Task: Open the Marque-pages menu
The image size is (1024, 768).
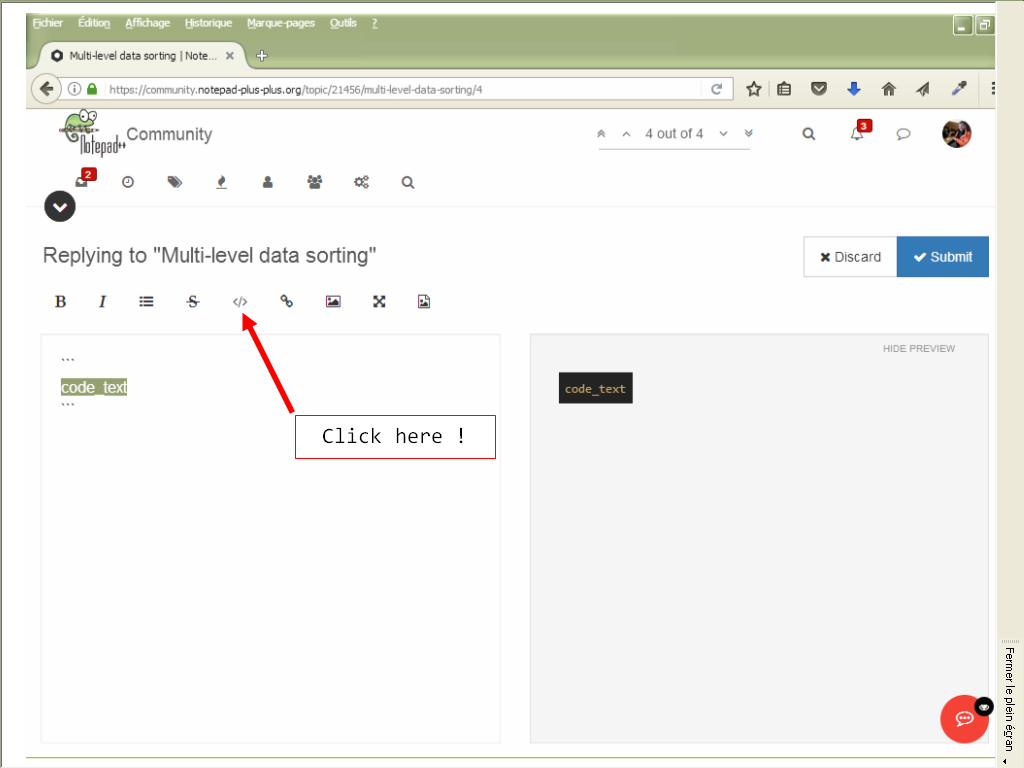Action: (x=281, y=23)
